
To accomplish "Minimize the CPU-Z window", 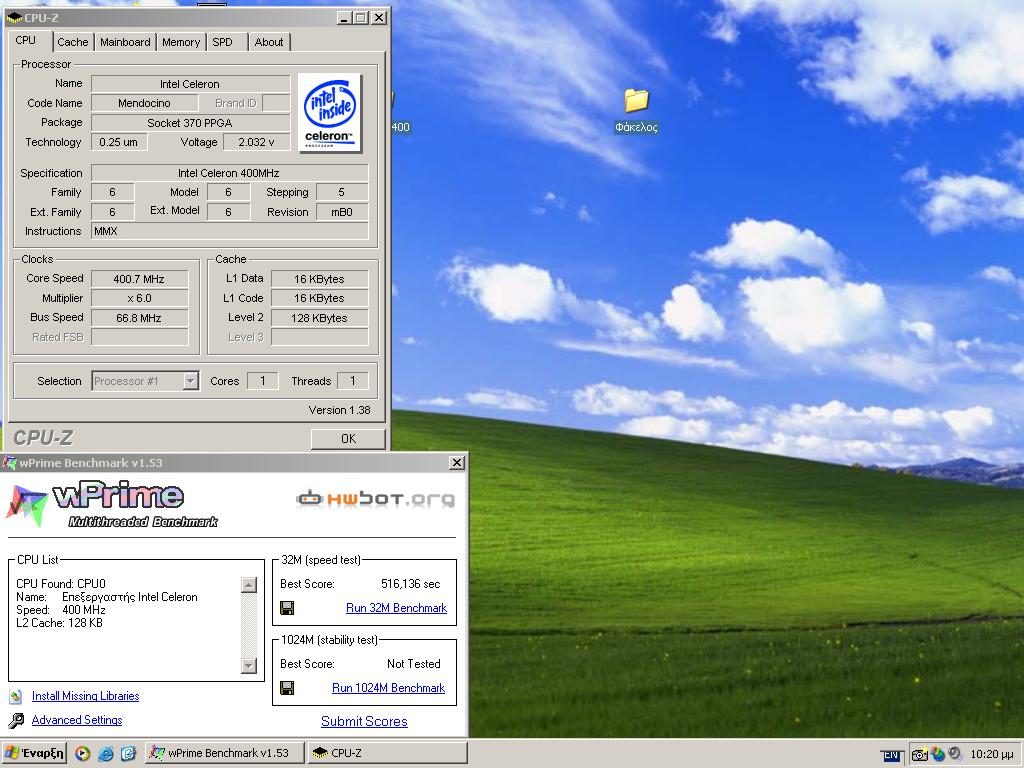I will (344, 18).
